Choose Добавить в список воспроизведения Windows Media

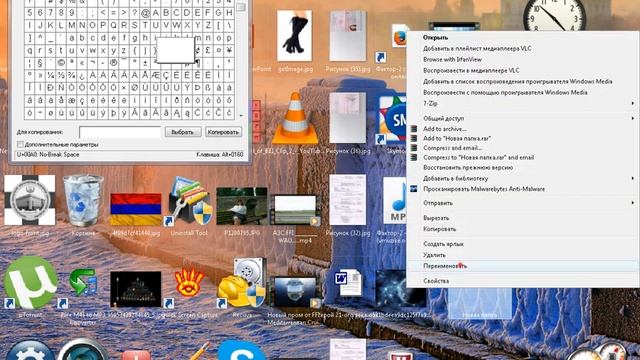(x=522, y=82)
